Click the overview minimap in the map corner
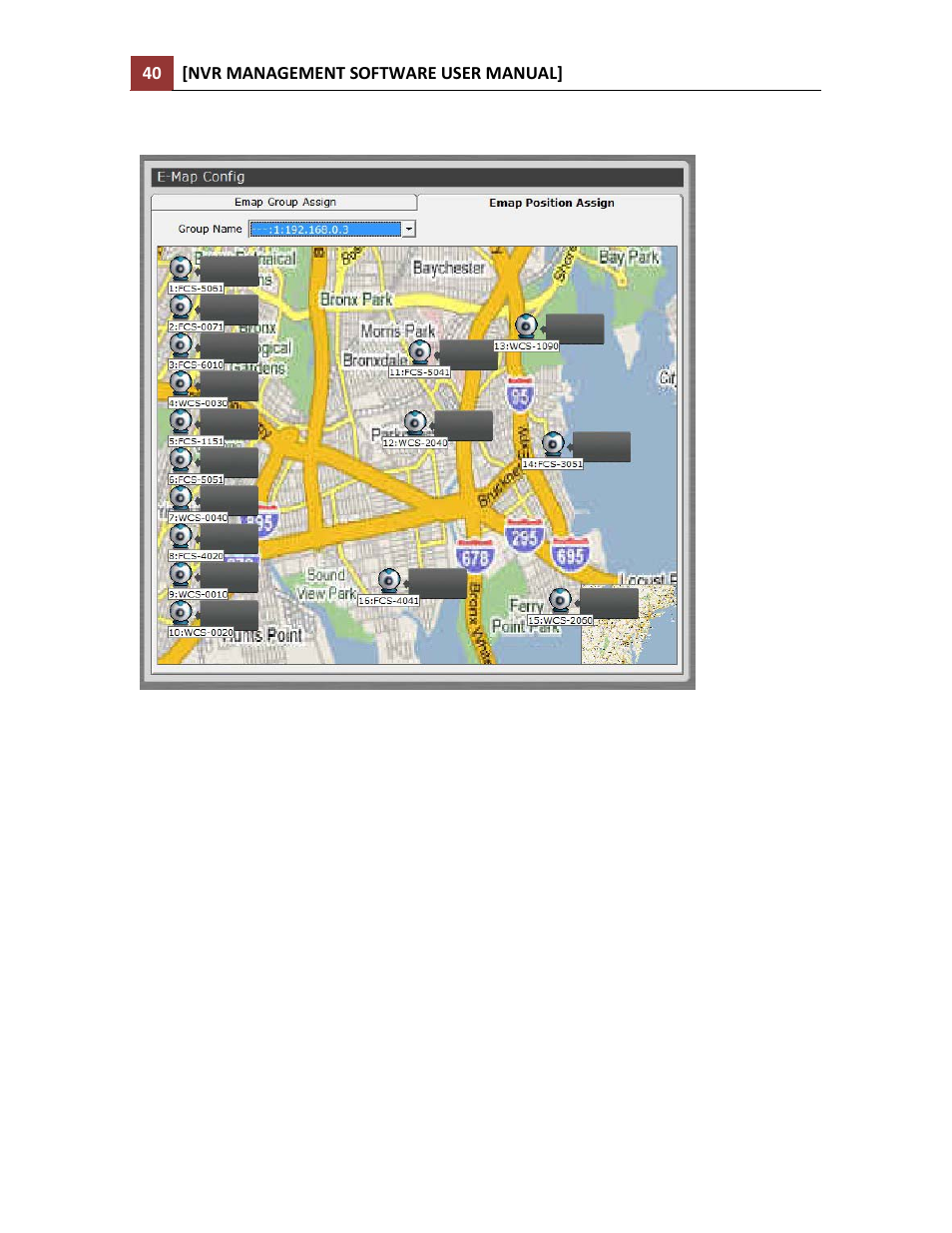Image resolution: width=952 pixels, height=1233 pixels. click(x=629, y=625)
